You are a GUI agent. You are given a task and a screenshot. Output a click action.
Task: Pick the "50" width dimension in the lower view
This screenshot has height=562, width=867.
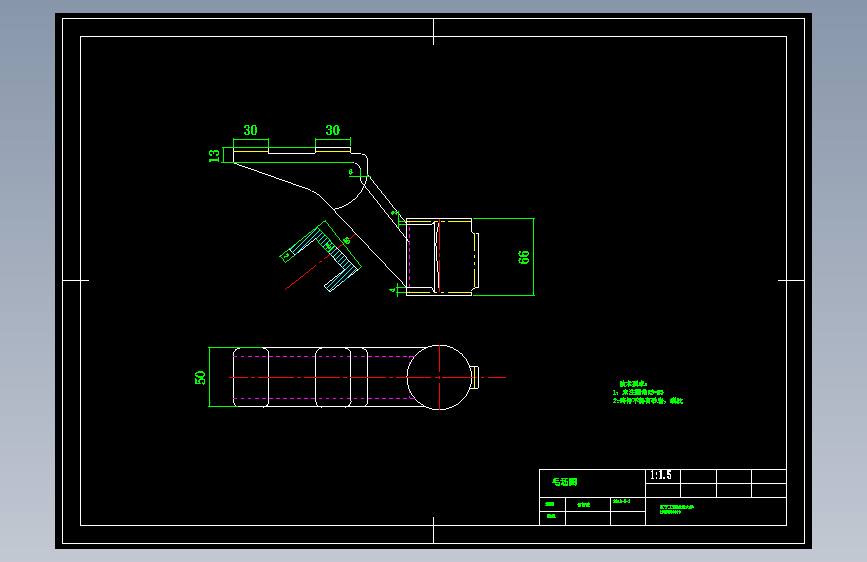200,378
